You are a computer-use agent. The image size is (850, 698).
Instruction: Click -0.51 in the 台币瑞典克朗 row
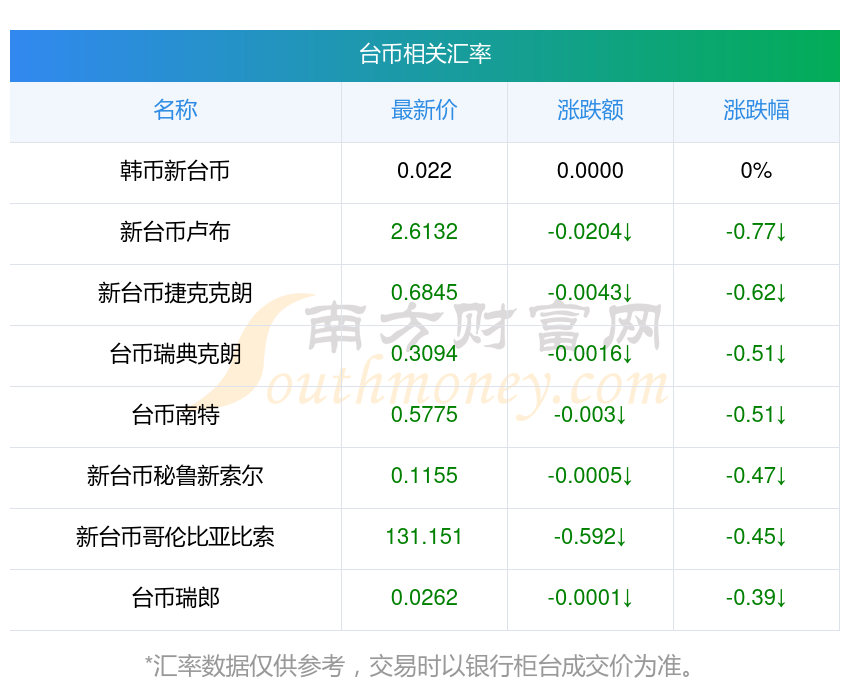pos(756,354)
